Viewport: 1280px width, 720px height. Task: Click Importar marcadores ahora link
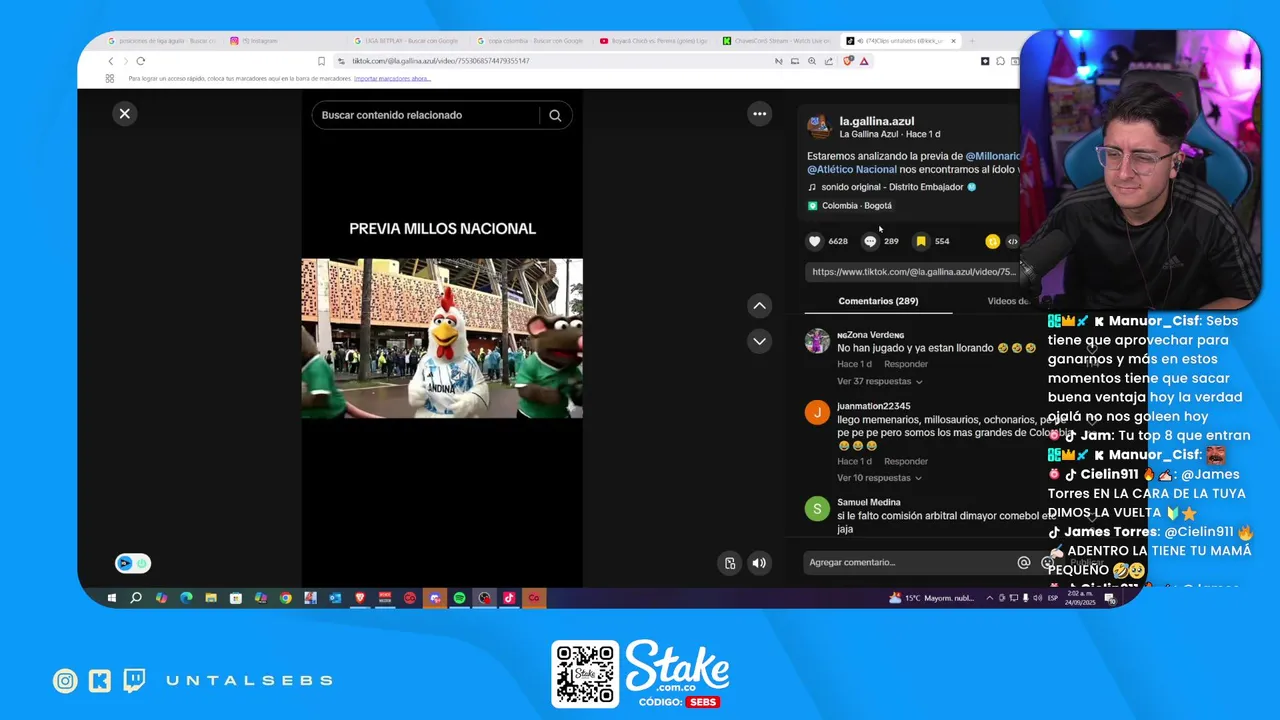[392, 78]
